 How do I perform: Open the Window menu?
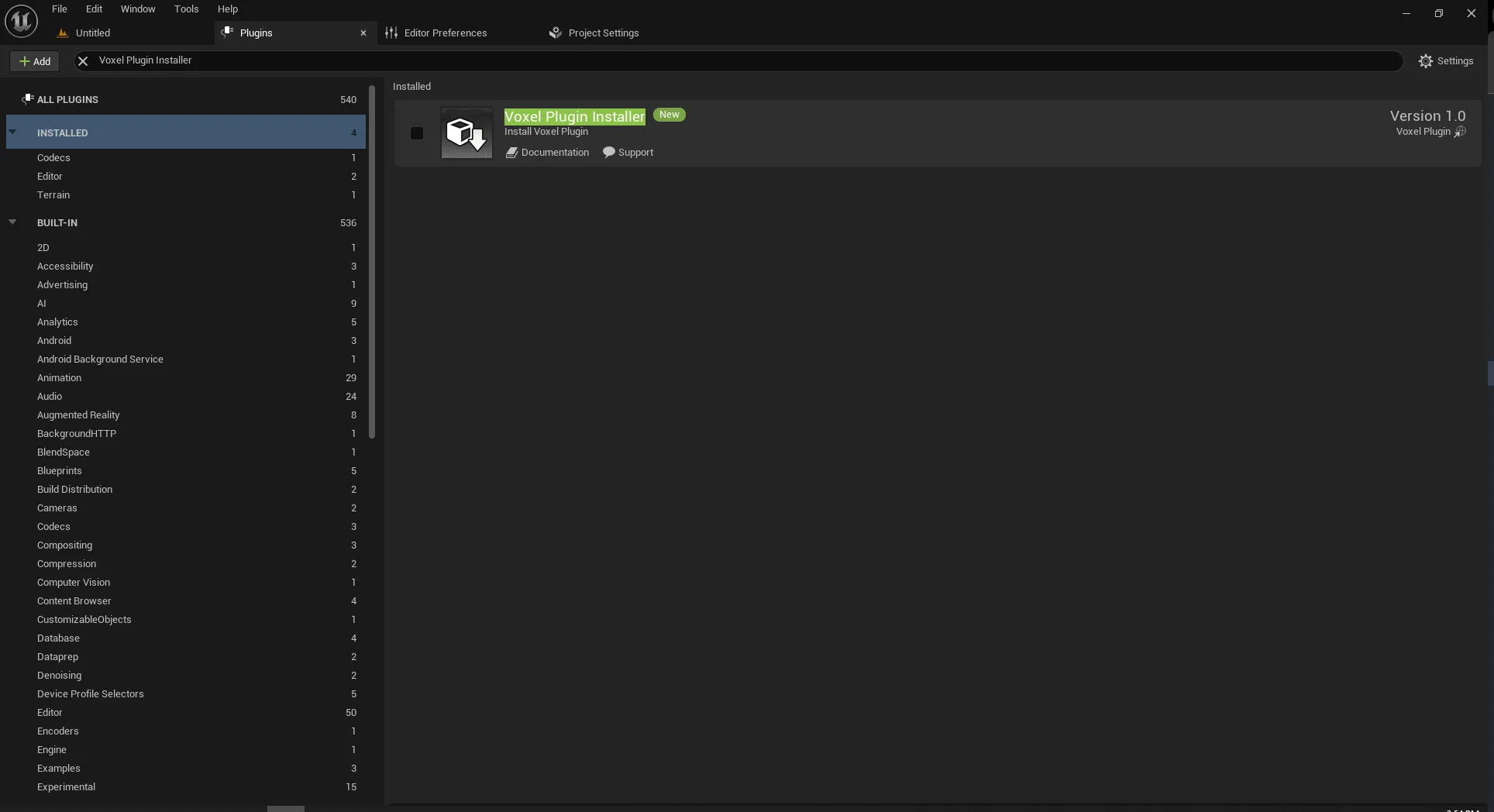[x=138, y=9]
